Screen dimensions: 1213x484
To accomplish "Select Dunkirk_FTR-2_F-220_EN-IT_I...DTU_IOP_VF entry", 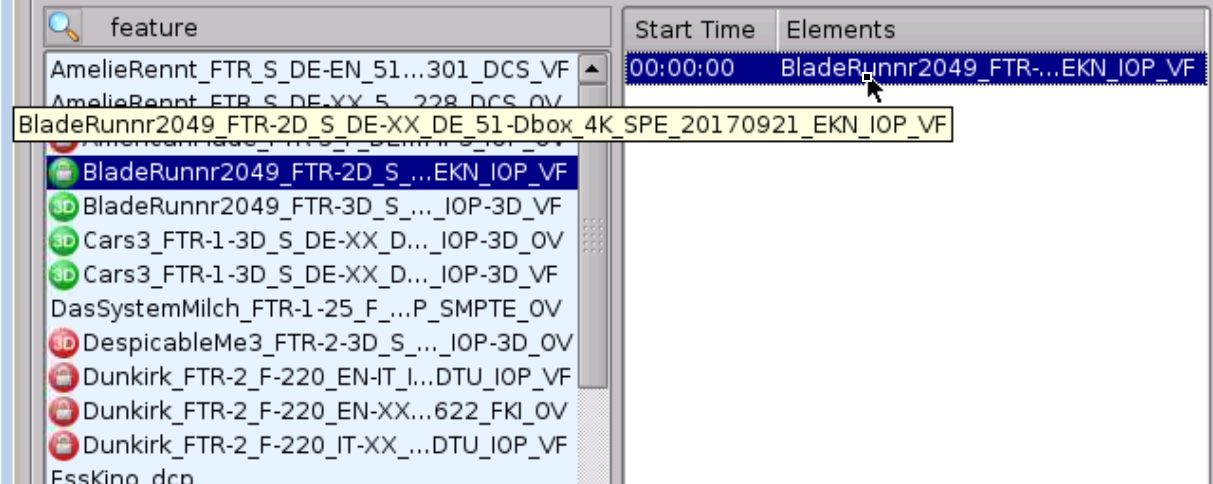I will (311, 377).
